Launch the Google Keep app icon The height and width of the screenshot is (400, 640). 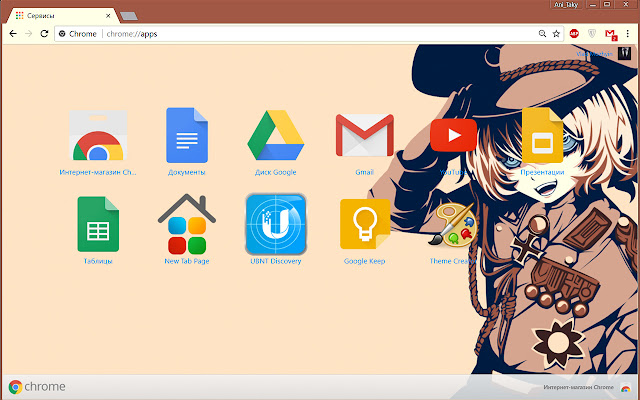(364, 224)
